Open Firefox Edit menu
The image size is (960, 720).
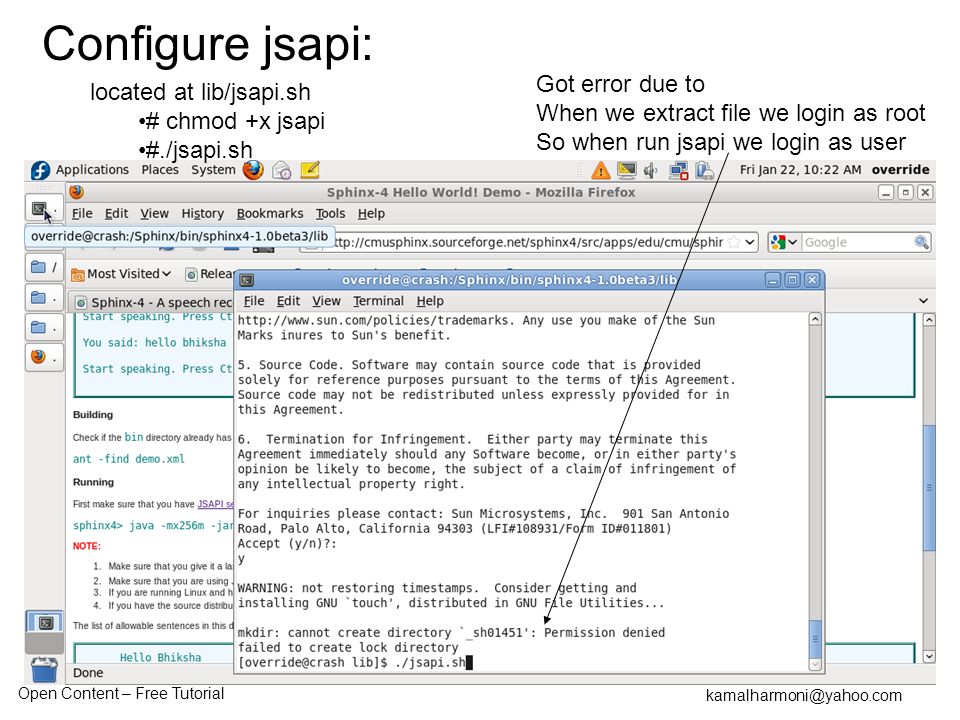click(x=116, y=214)
